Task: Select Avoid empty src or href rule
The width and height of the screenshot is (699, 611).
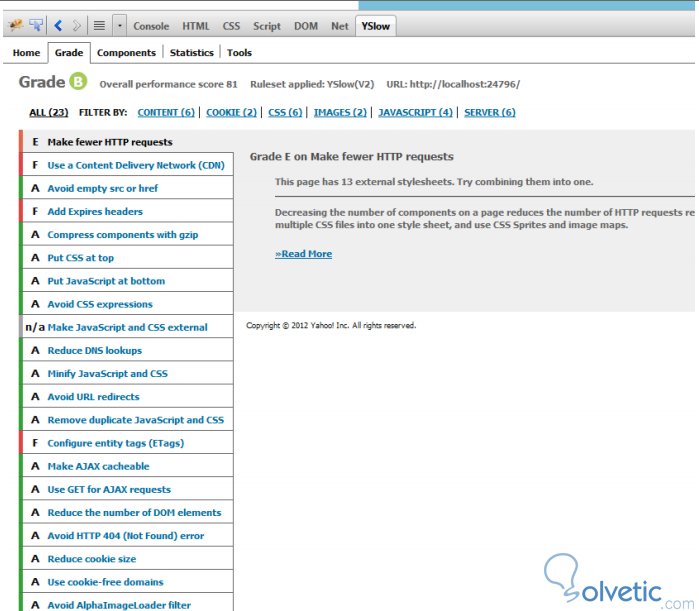Action: pyautogui.click(x=127, y=188)
